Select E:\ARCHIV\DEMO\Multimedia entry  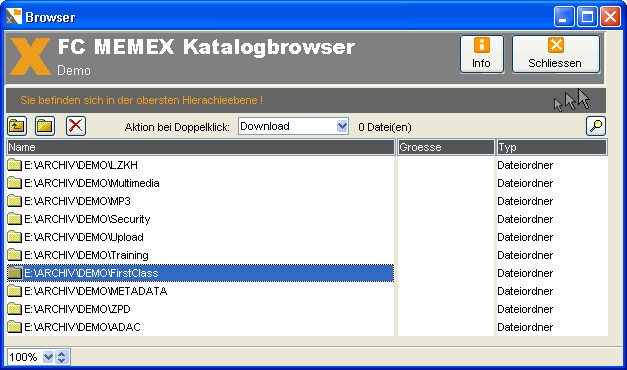click(x=92, y=183)
